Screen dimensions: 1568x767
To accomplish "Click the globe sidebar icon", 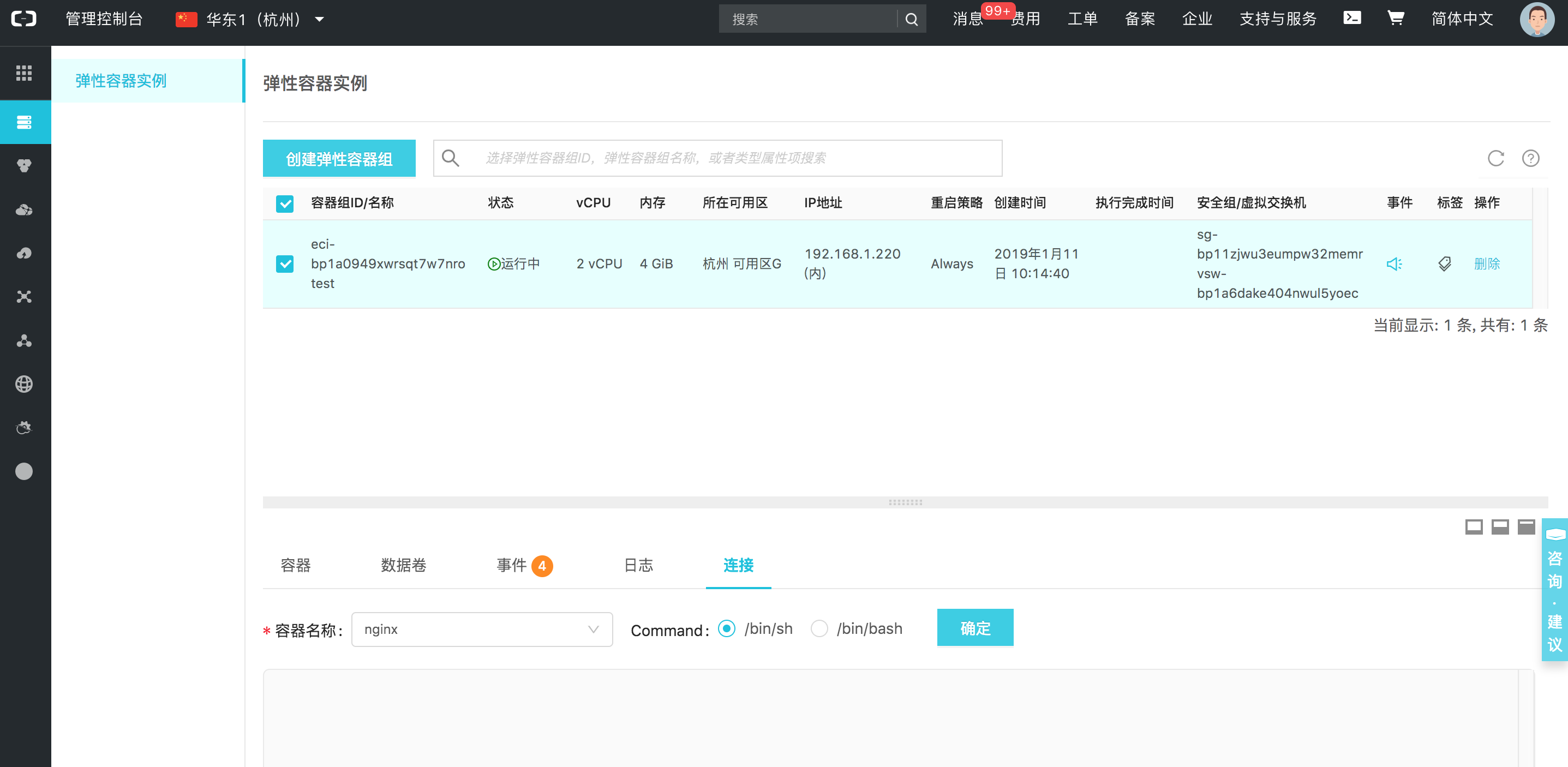I will [x=25, y=384].
